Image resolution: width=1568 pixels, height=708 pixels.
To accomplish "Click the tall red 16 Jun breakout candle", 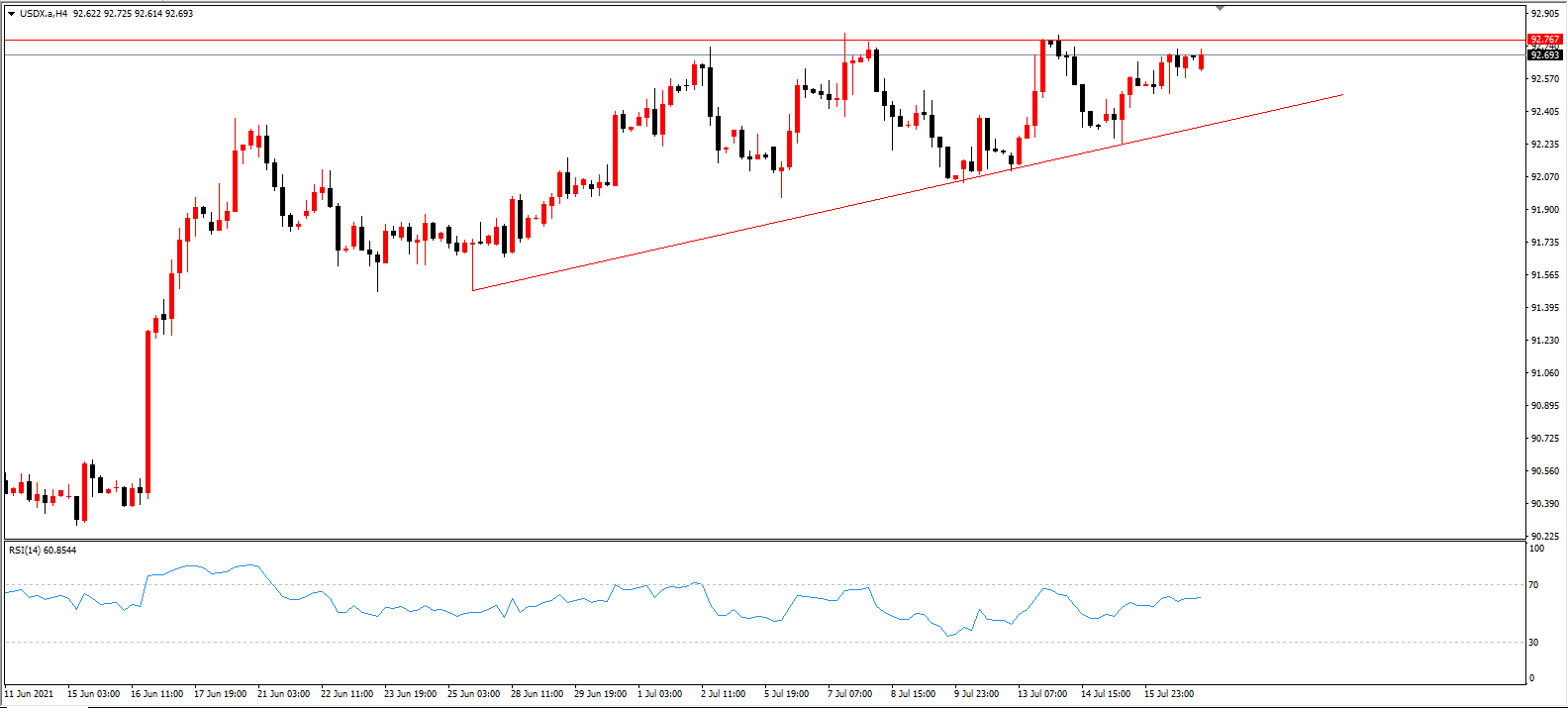I will 147,411.
